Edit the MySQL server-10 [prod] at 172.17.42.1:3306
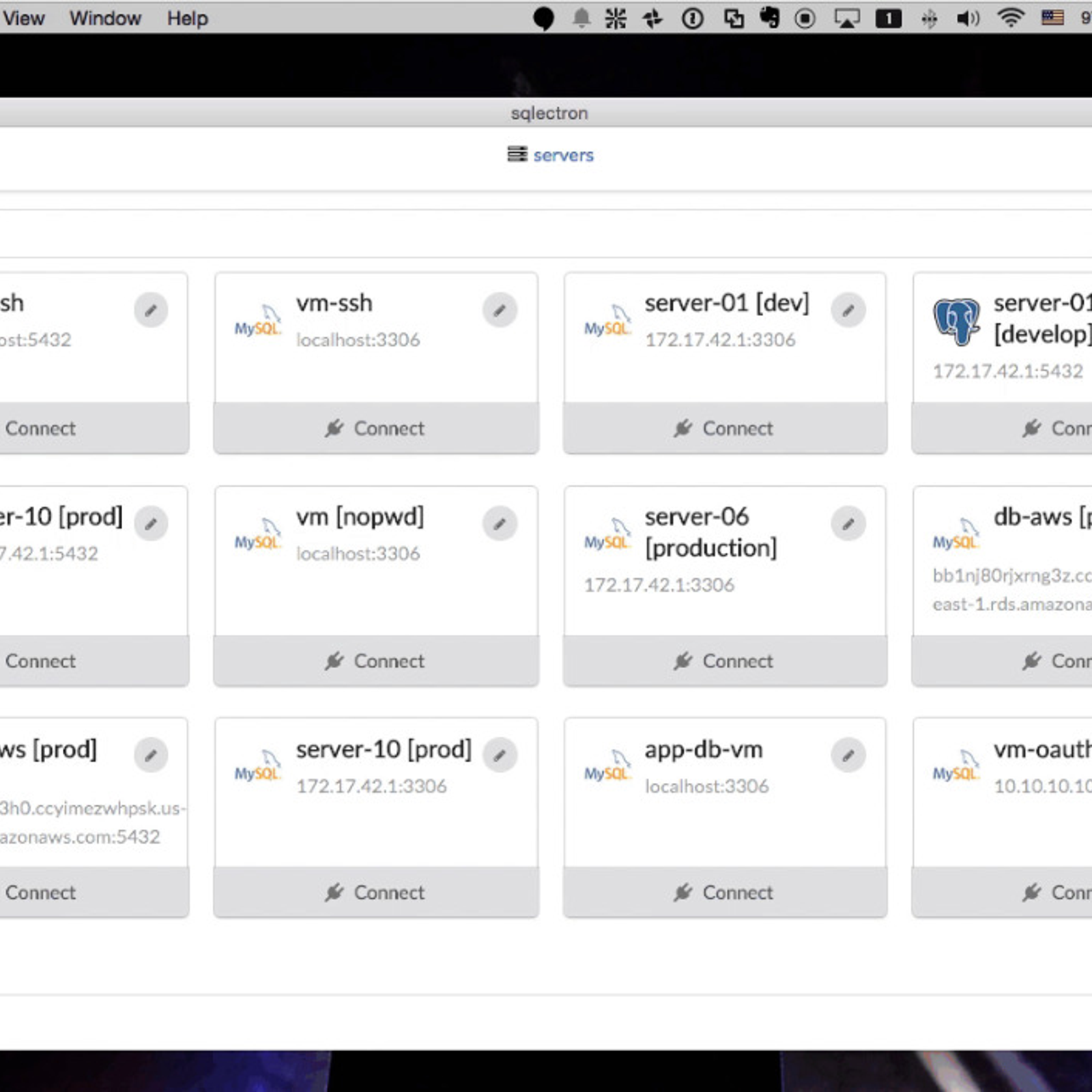This screenshot has width=1092, height=1092. (500, 756)
